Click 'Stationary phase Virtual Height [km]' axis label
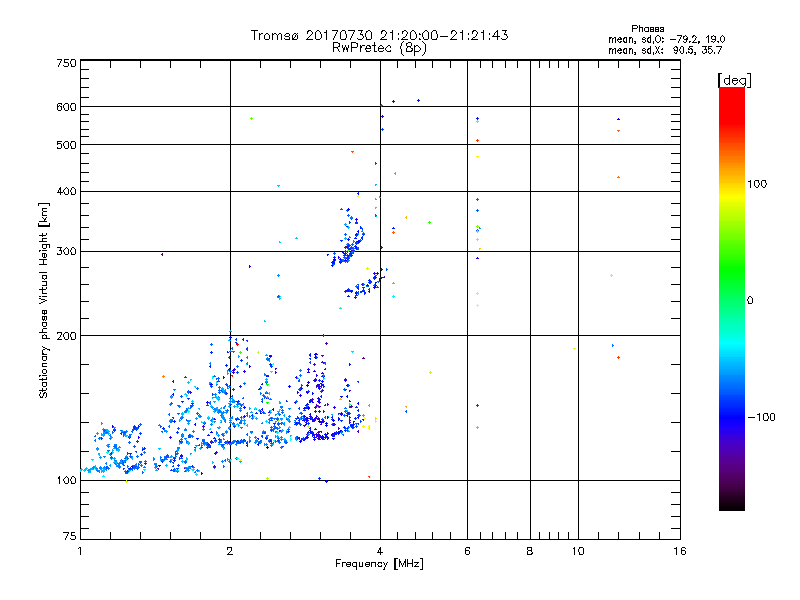Screen dimensions: 800x600 44,300
